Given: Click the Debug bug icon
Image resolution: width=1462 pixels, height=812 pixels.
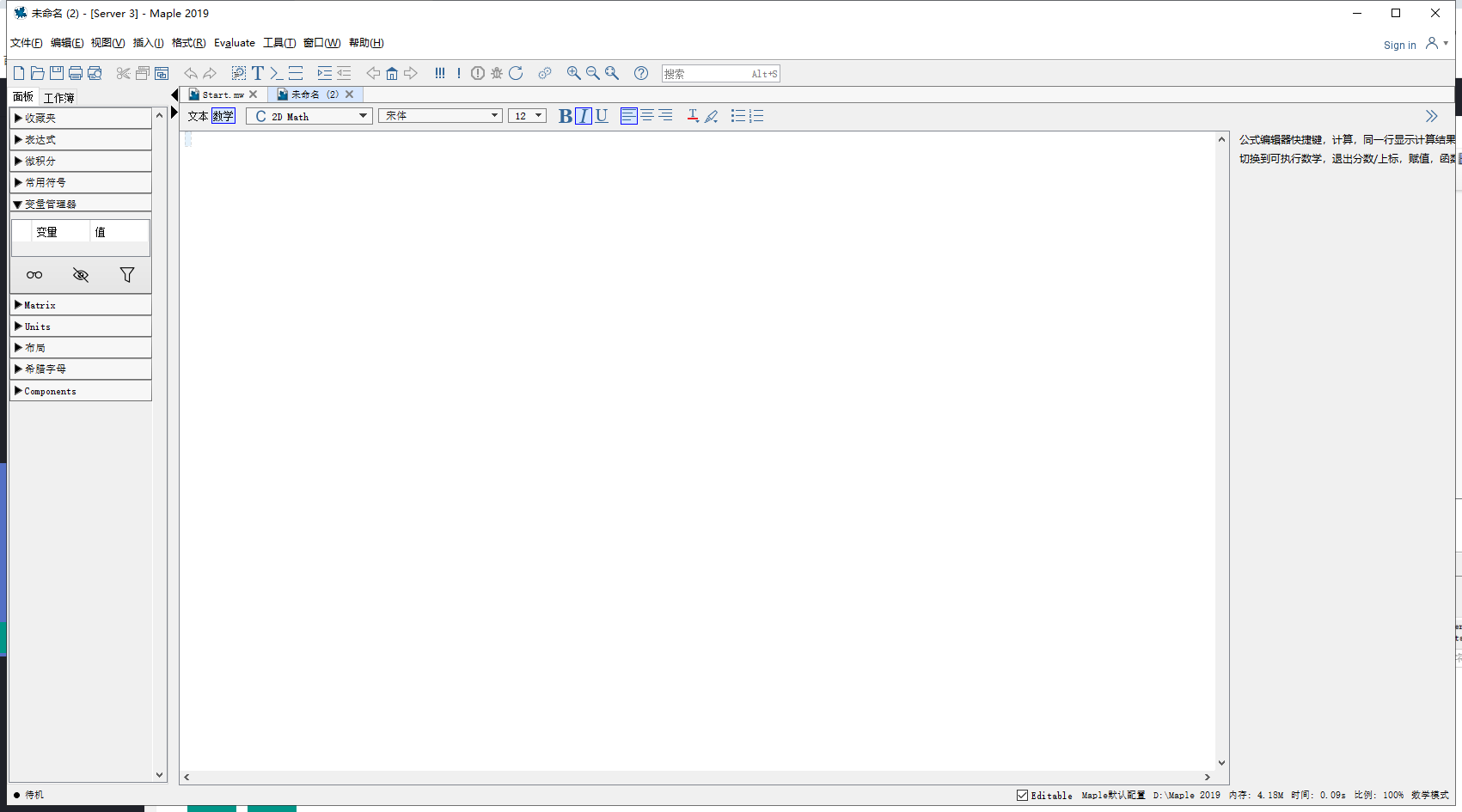Looking at the screenshot, I should click(x=497, y=73).
